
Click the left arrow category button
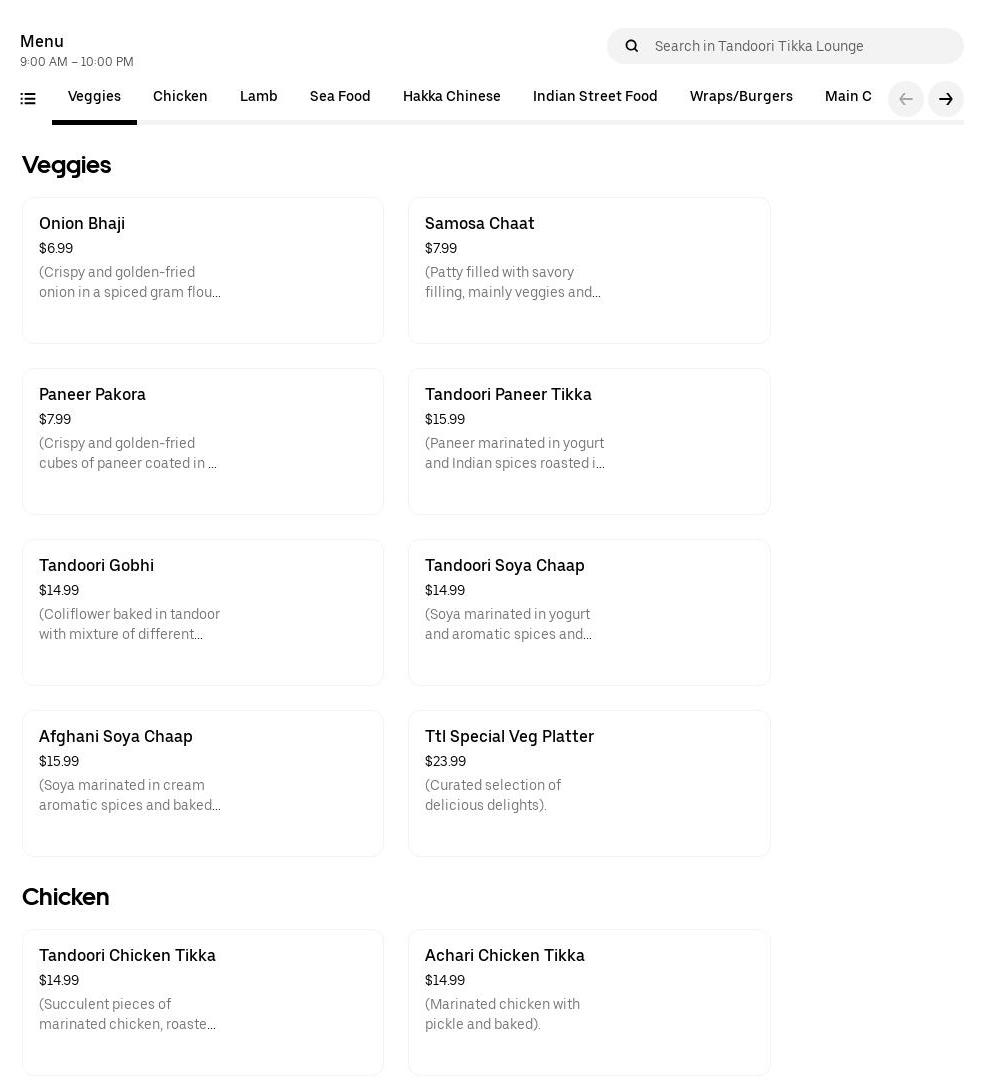coord(906,99)
